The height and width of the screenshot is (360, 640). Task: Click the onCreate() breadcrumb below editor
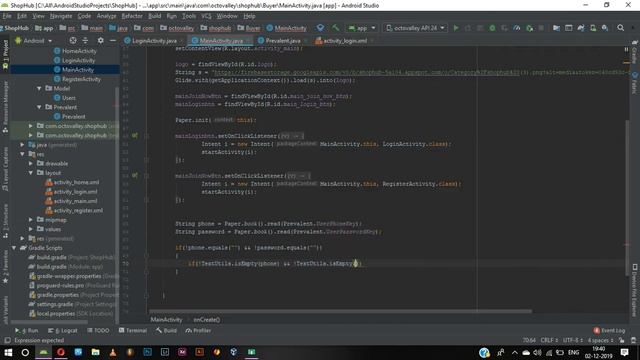[207, 320]
